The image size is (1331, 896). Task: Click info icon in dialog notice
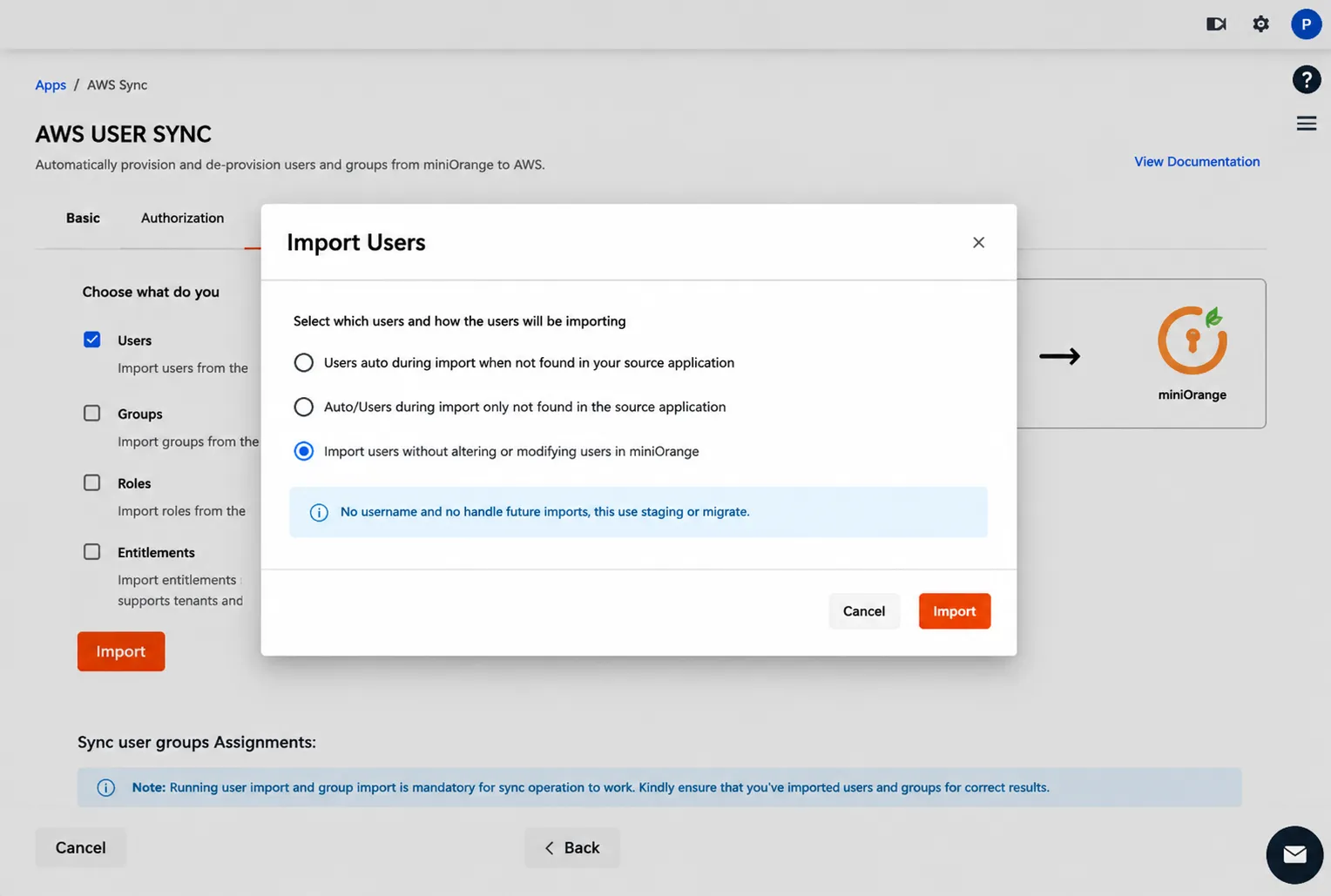point(319,512)
